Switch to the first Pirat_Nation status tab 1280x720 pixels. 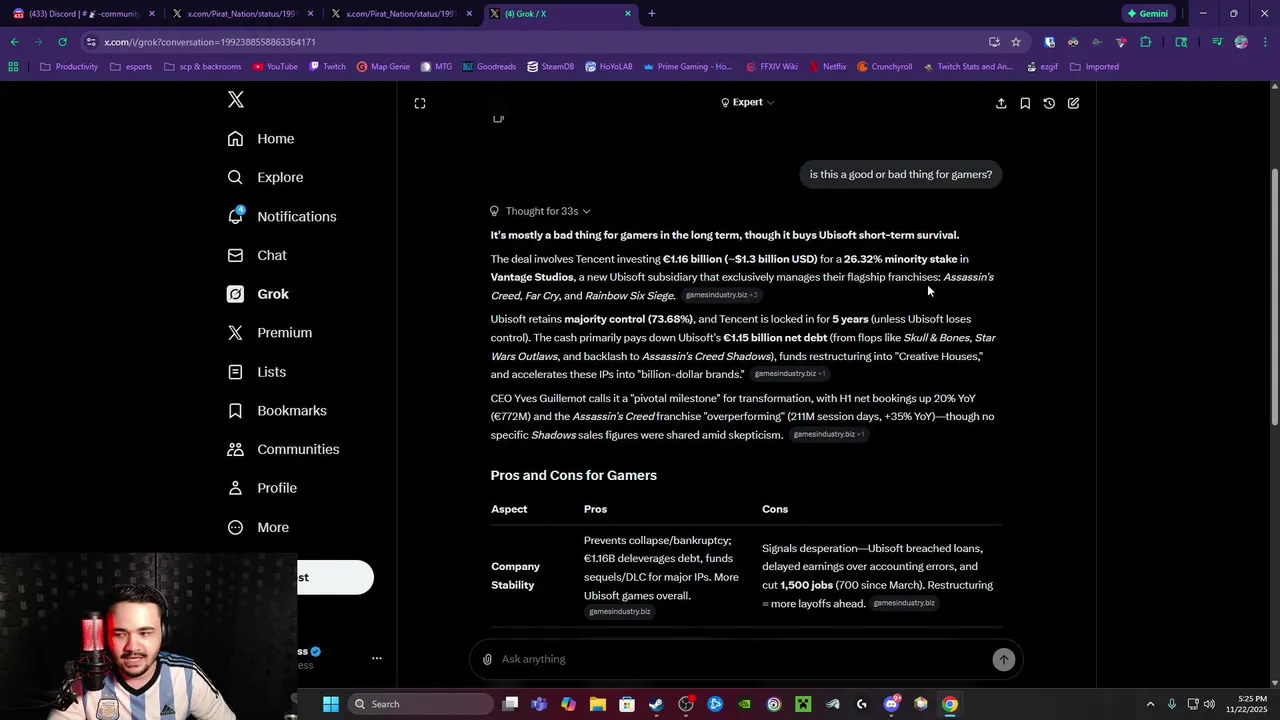243,14
